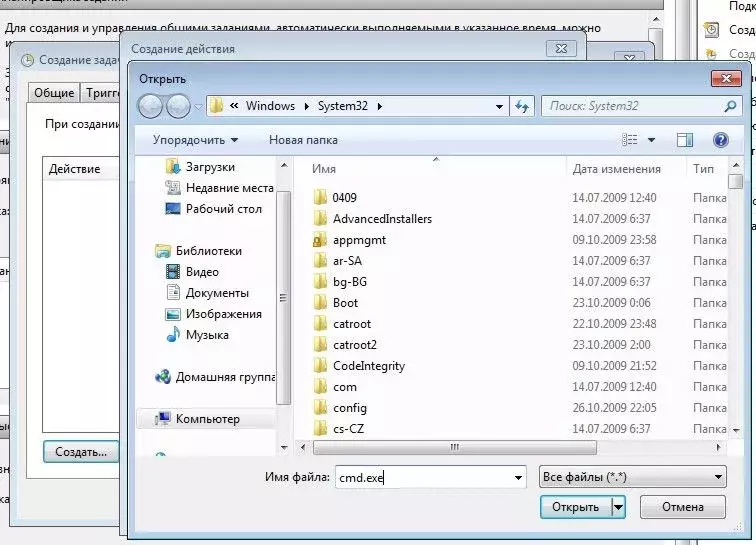Viewport: 756px width, 545px height.
Task: Click the navigation pane vertical scrollbar thumb
Action: (284, 298)
